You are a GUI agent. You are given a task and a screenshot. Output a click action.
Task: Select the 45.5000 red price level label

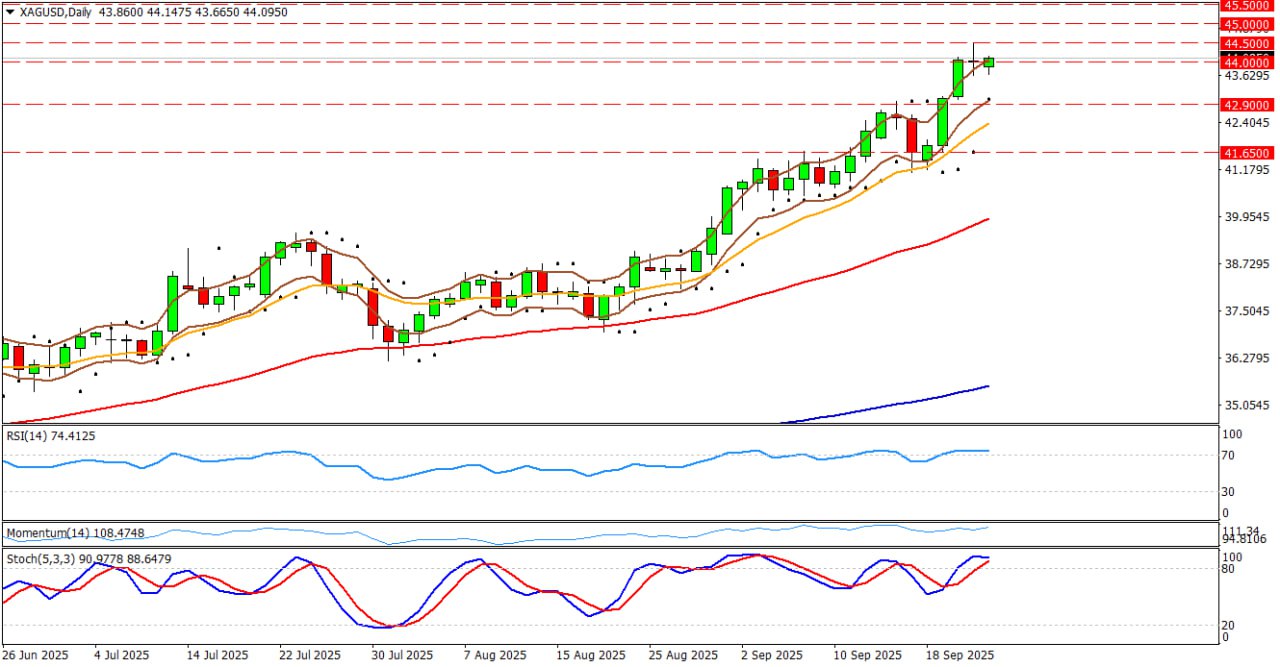(1246, 5)
